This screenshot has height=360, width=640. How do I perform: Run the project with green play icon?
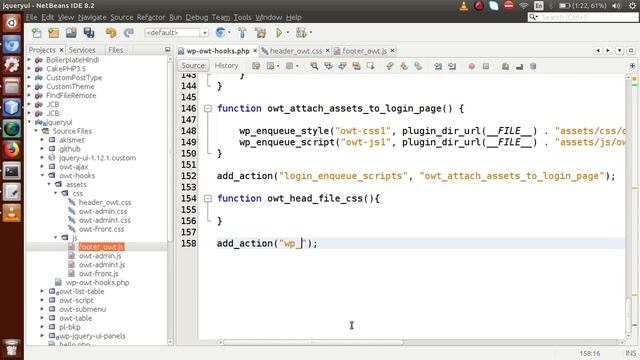coord(279,33)
